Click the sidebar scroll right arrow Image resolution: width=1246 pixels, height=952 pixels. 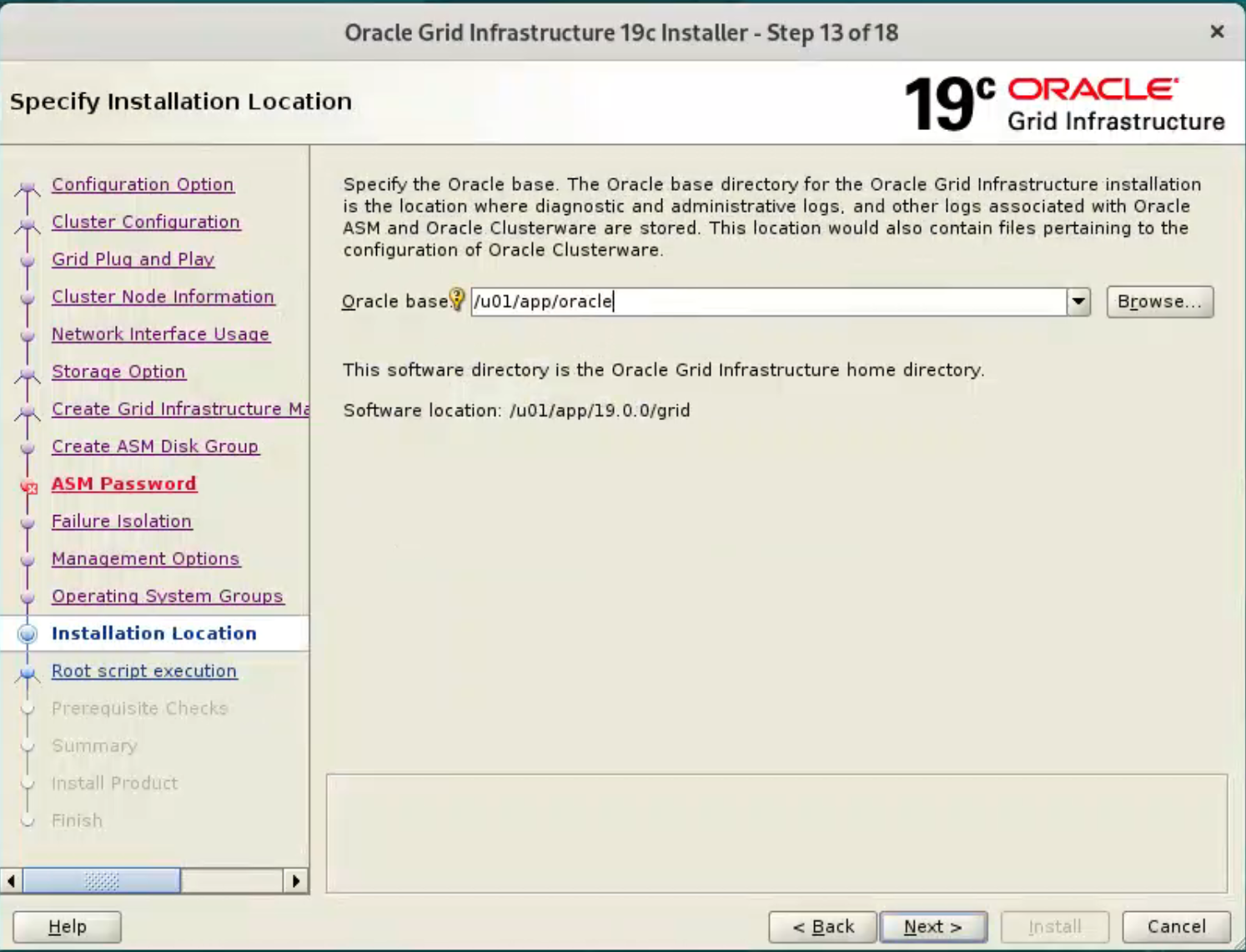tap(296, 881)
